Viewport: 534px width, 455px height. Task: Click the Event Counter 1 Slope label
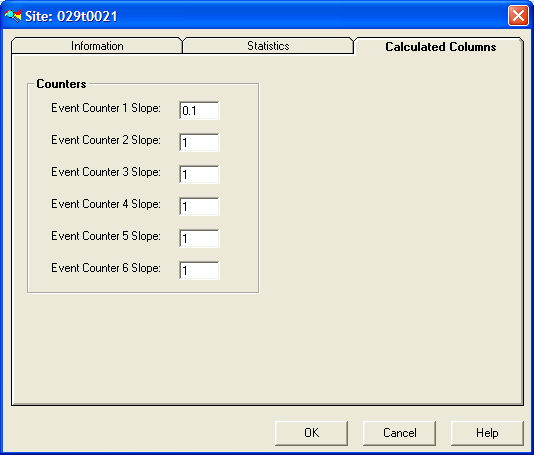106,108
